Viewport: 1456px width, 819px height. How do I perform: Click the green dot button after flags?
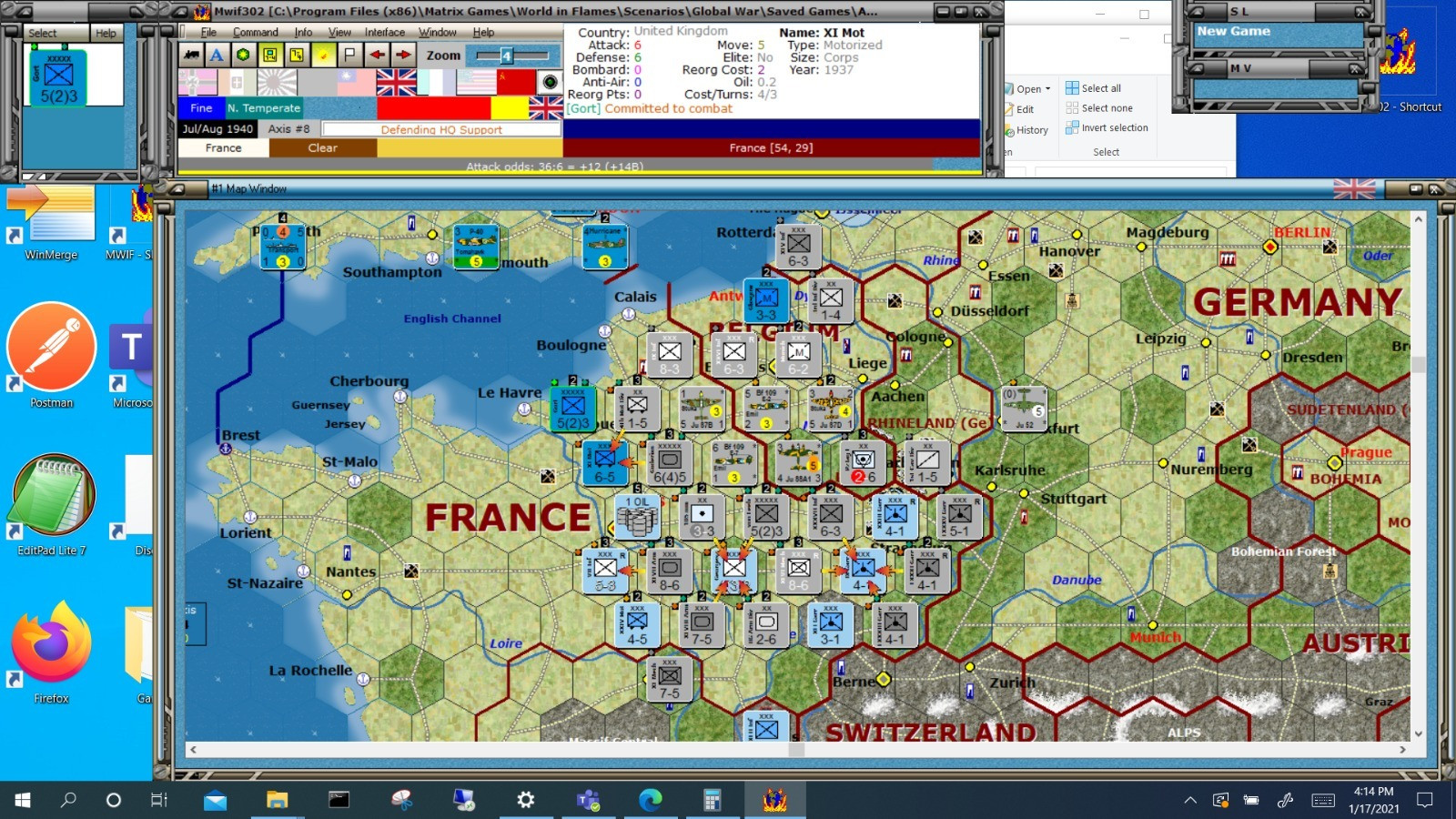tap(550, 82)
